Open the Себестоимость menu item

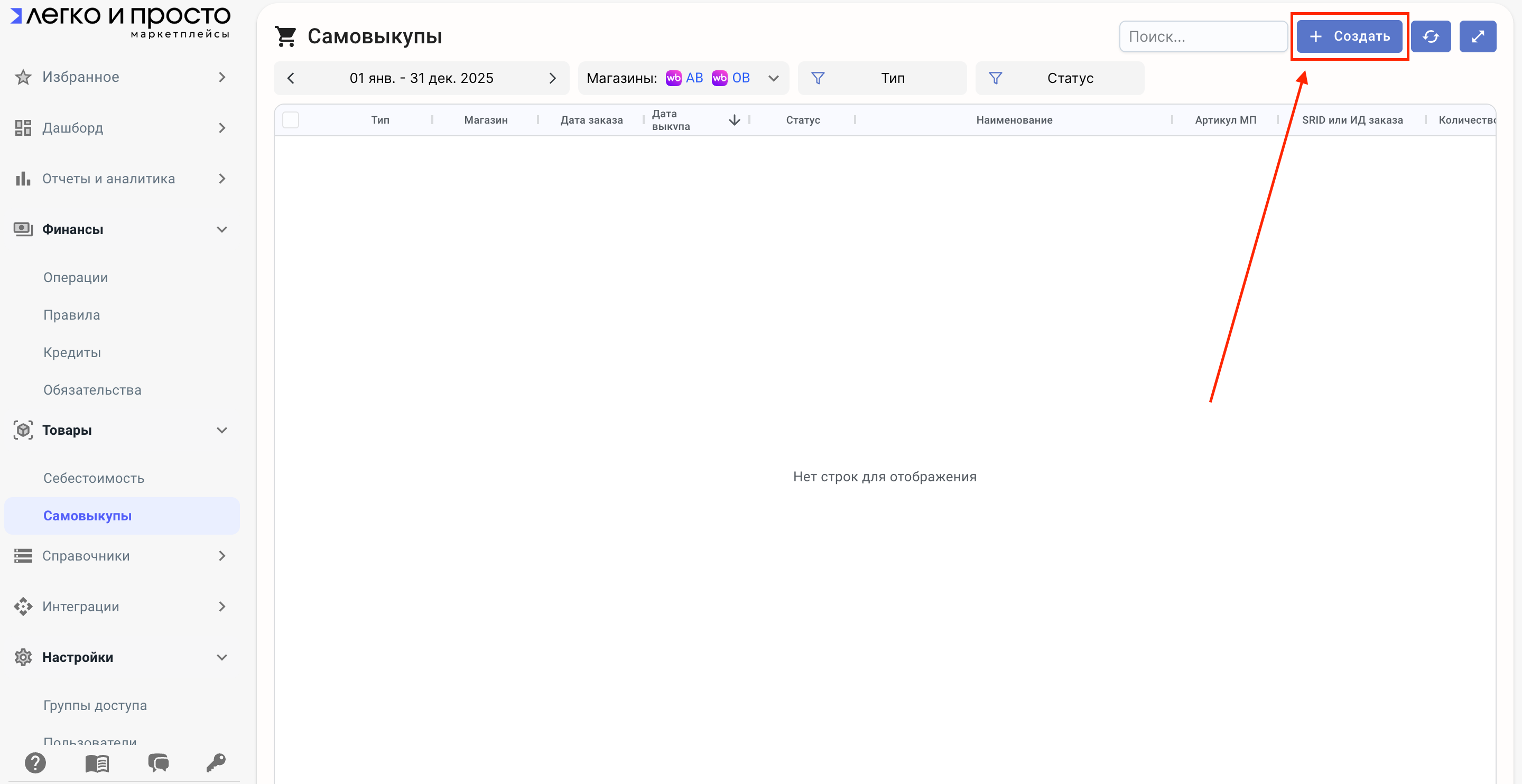94,478
